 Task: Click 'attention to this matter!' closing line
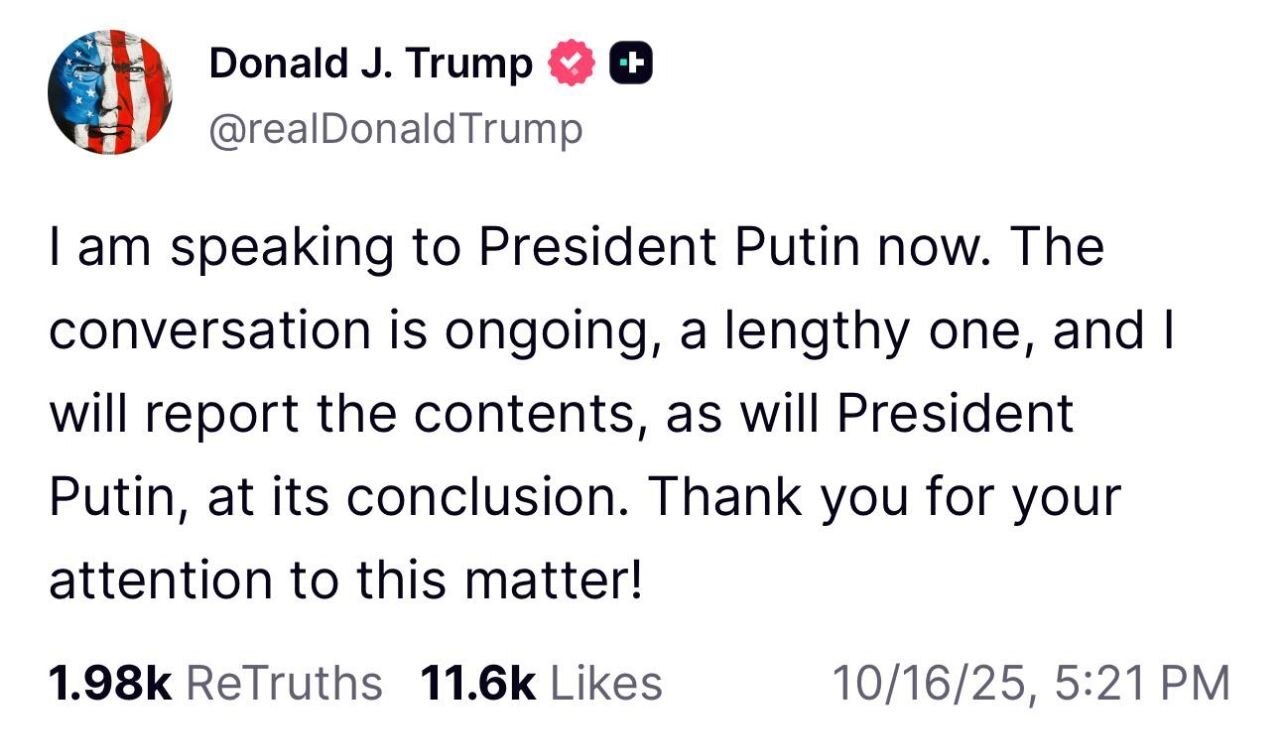tap(345, 581)
